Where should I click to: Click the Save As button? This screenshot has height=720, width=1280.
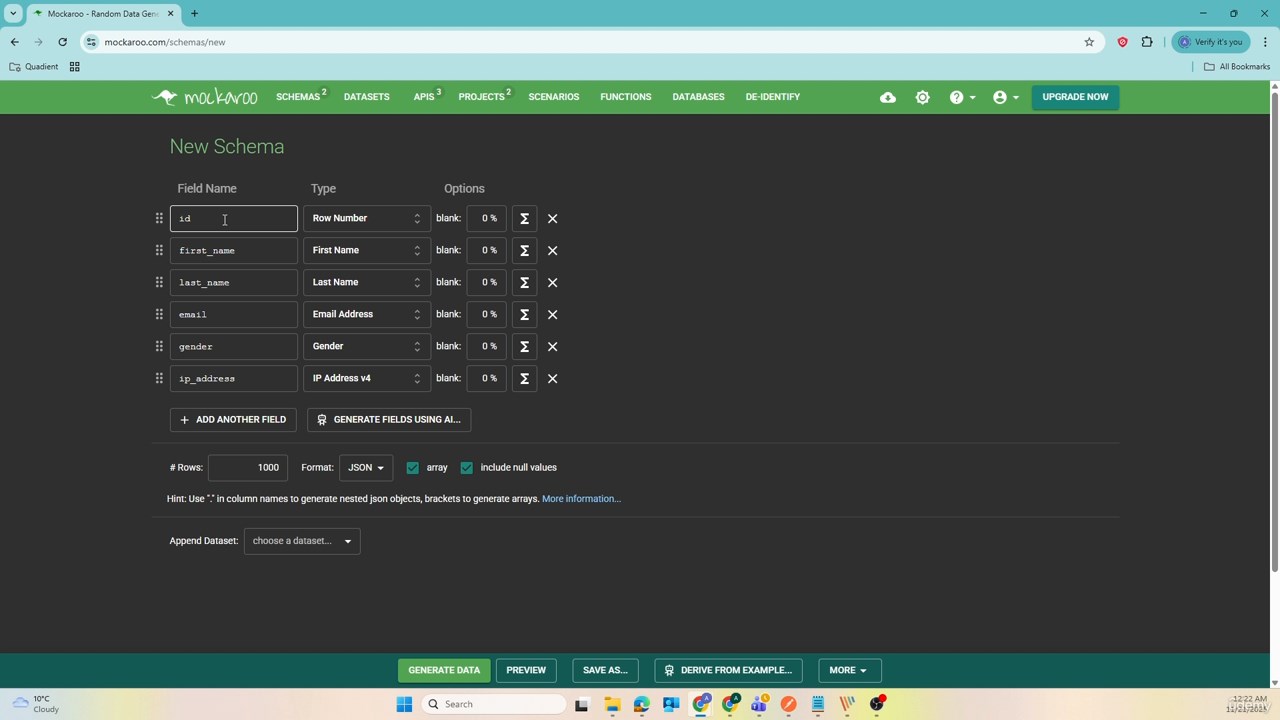[x=605, y=670]
